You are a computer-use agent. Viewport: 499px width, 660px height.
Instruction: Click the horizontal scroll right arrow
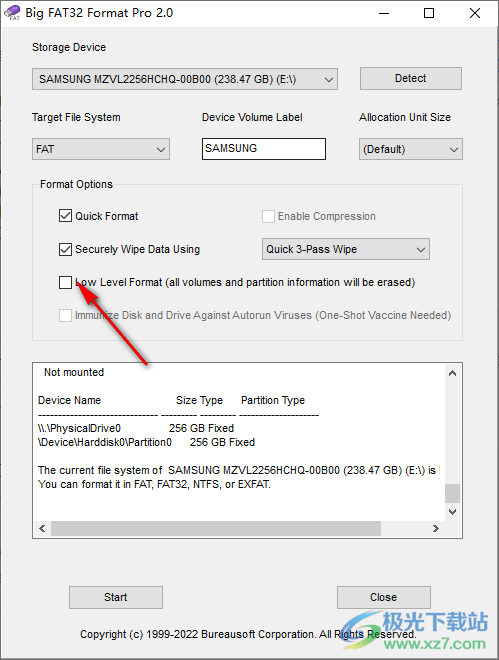(x=436, y=528)
